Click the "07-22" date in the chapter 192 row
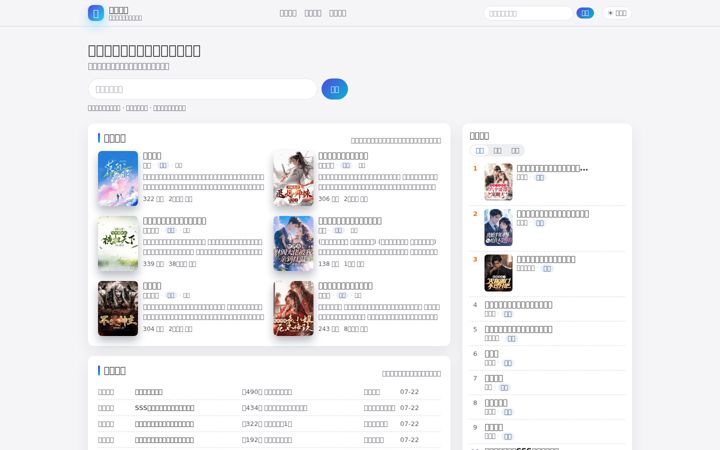Viewport: 720px width, 450px height. [409, 440]
